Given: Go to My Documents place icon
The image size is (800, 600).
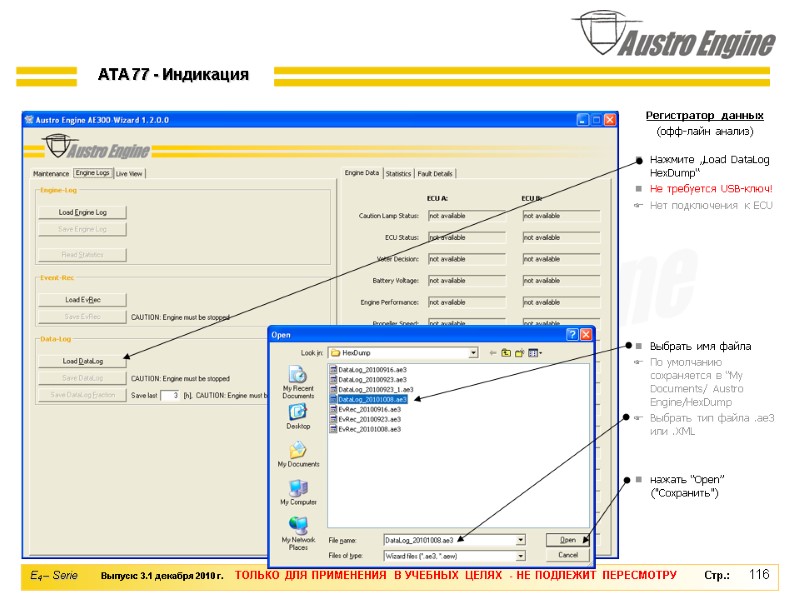Looking at the screenshot, I should [298, 450].
